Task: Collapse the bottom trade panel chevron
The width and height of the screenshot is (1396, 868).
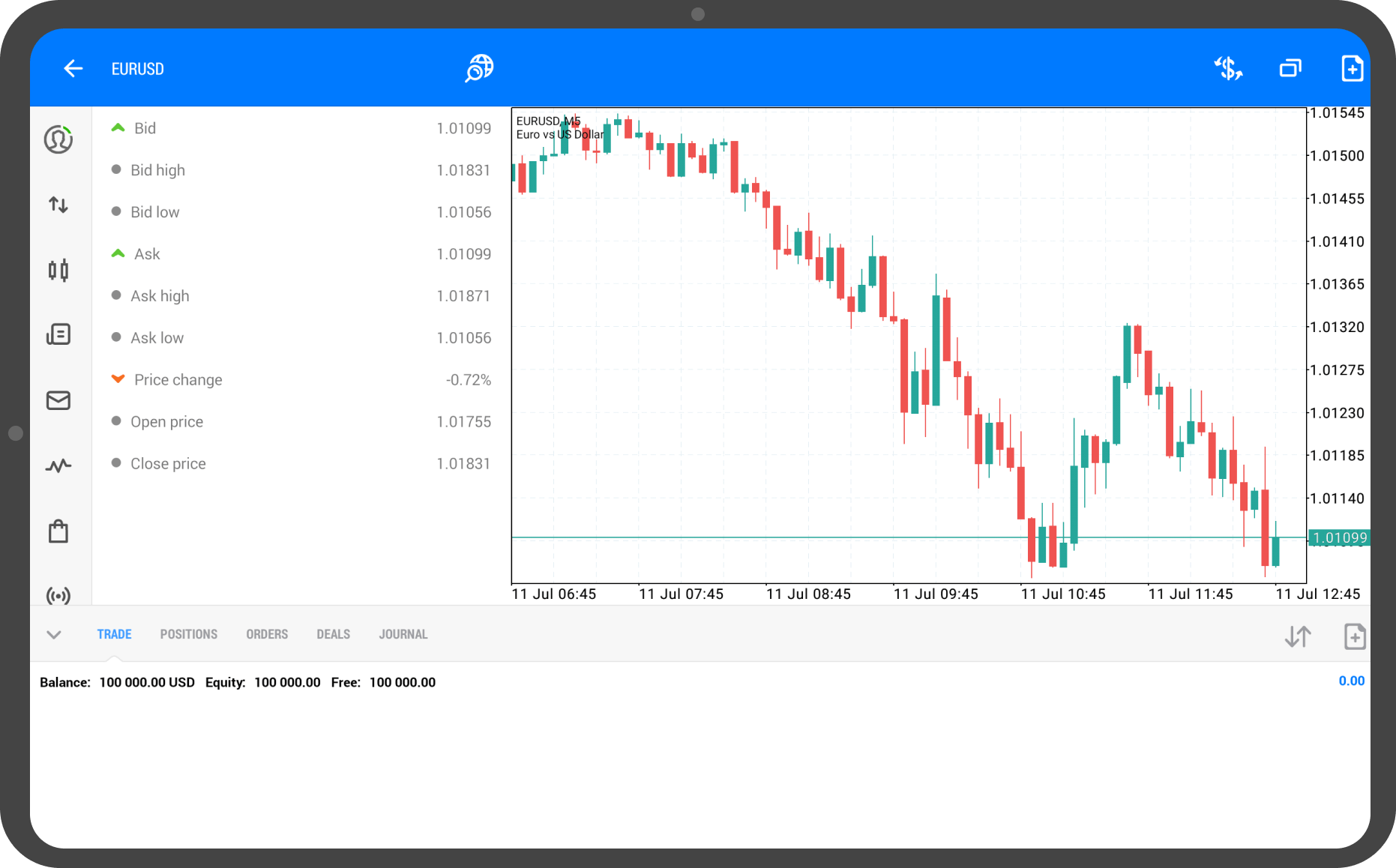Action: pos(54,635)
